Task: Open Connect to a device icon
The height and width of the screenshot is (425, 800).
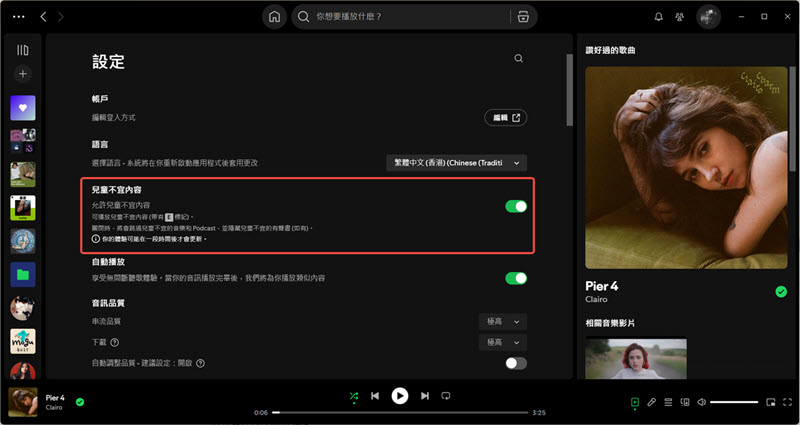Action: coord(685,402)
